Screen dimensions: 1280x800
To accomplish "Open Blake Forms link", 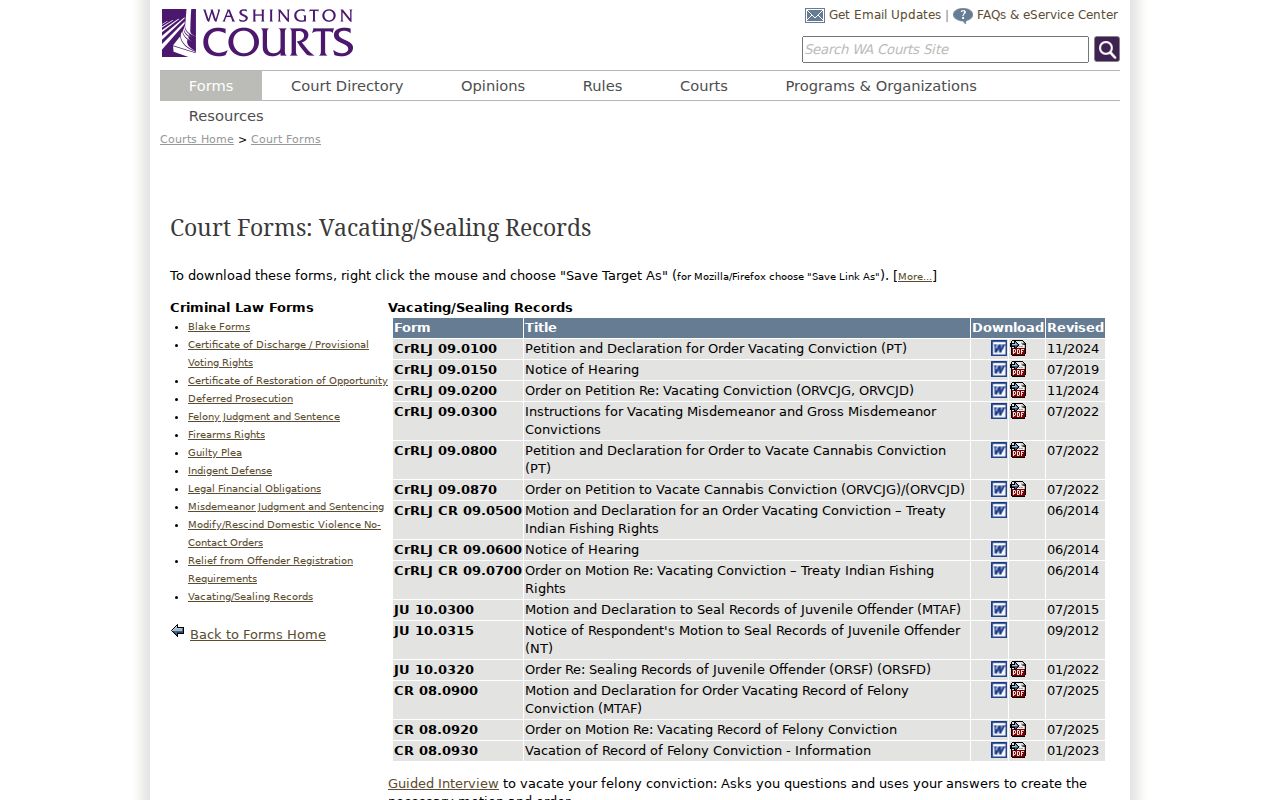I will (219, 327).
